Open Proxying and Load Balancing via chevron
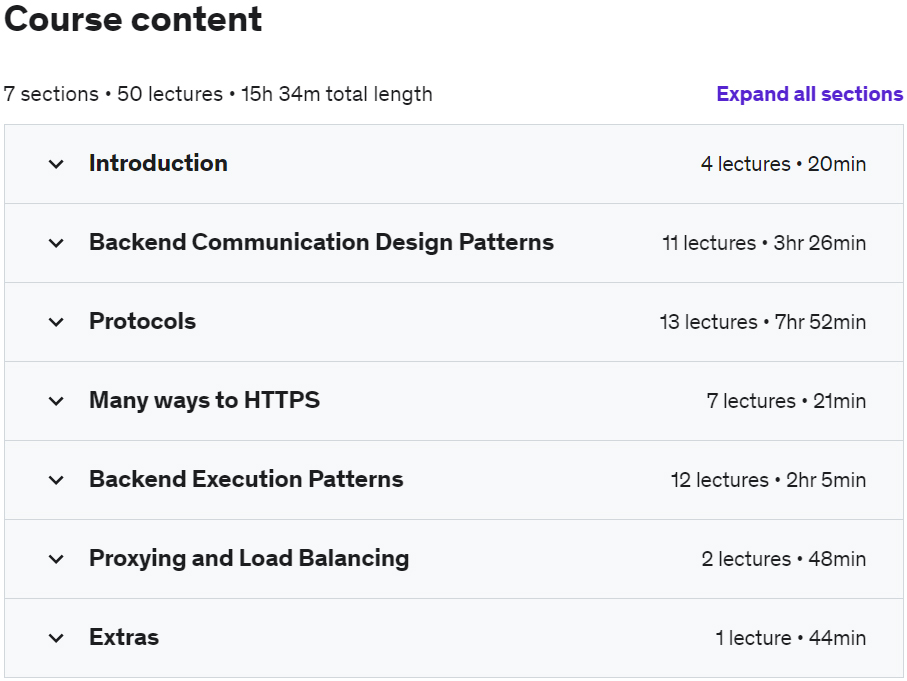 coord(56,559)
